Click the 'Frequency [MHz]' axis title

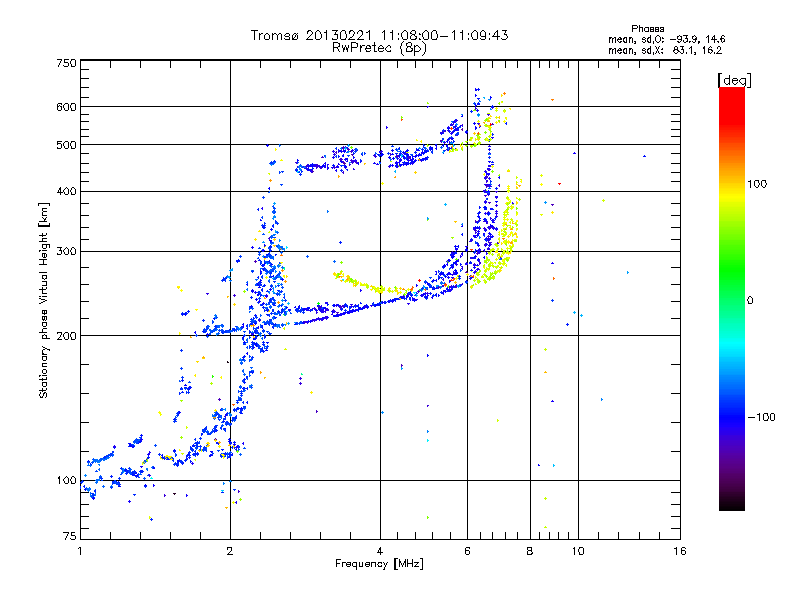point(379,564)
